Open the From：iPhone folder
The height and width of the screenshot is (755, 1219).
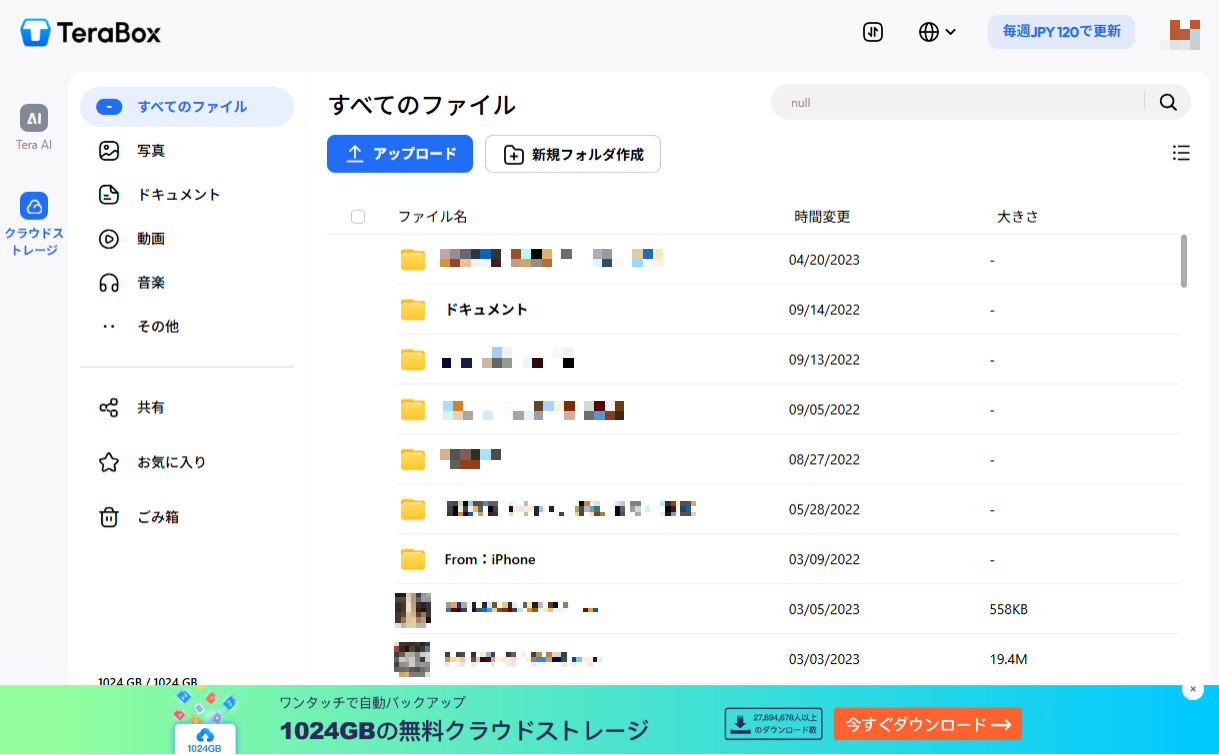pos(489,559)
